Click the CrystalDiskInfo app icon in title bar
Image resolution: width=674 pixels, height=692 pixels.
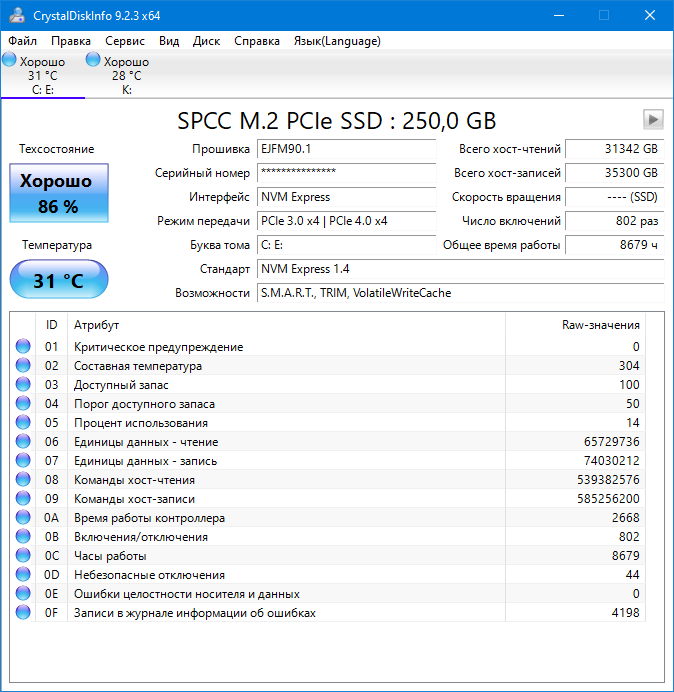[x=17, y=15]
